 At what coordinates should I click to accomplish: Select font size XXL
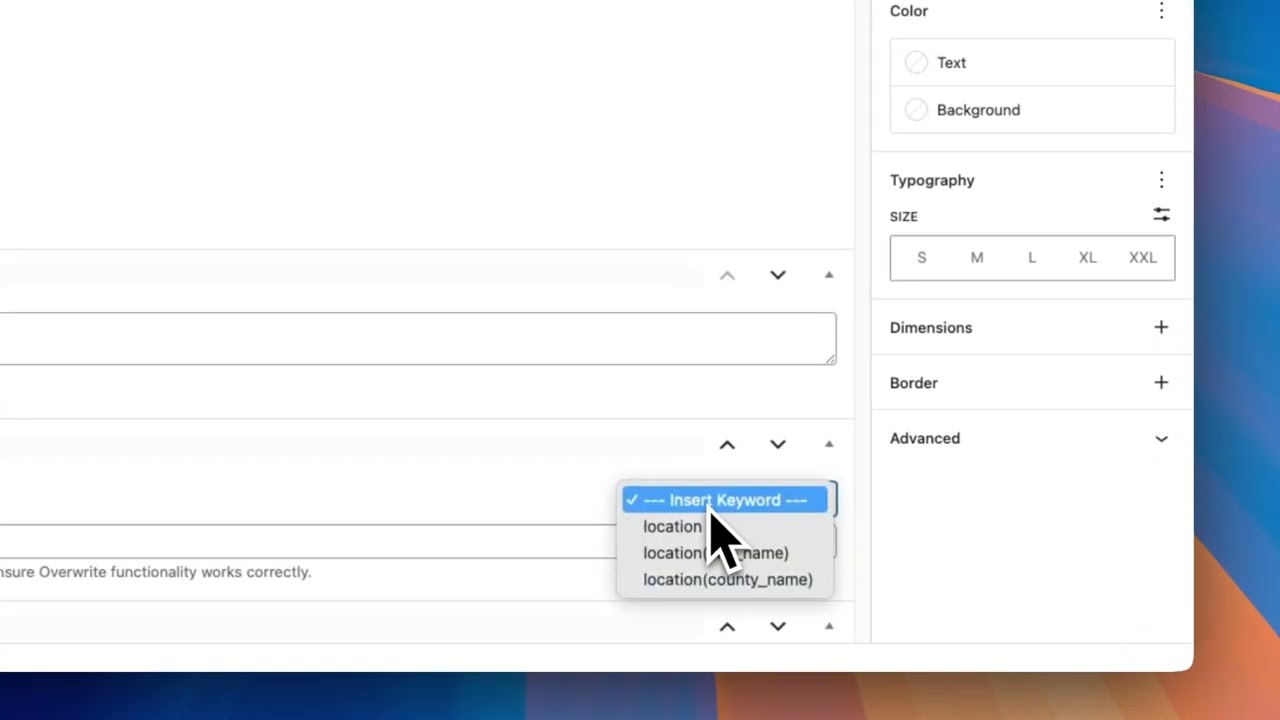(1143, 258)
